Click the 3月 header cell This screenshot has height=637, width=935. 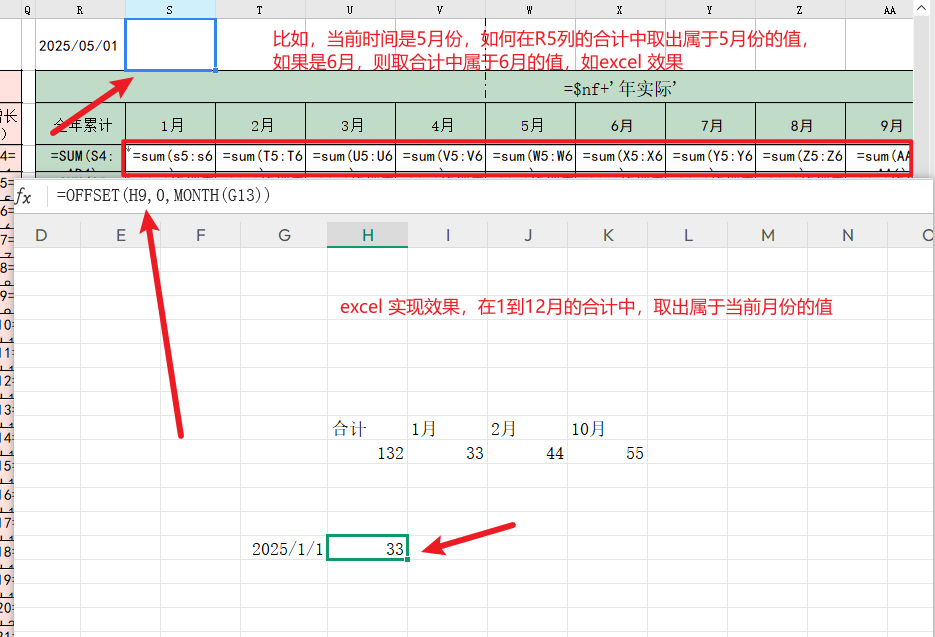[x=351, y=124]
